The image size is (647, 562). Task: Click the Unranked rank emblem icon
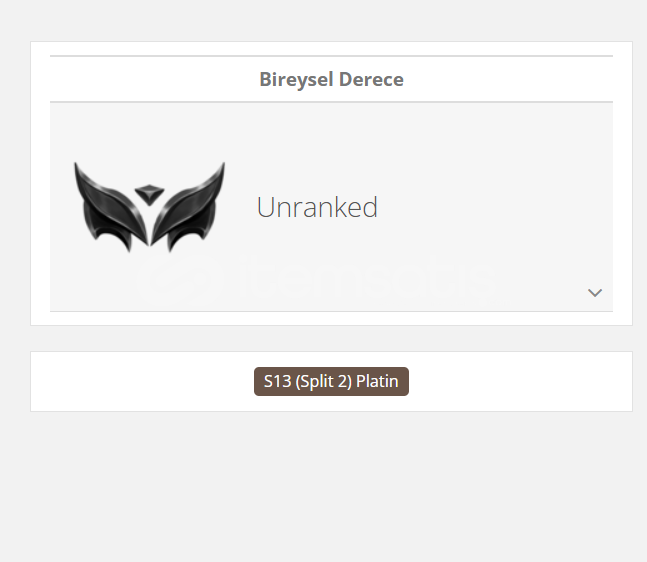click(x=149, y=207)
